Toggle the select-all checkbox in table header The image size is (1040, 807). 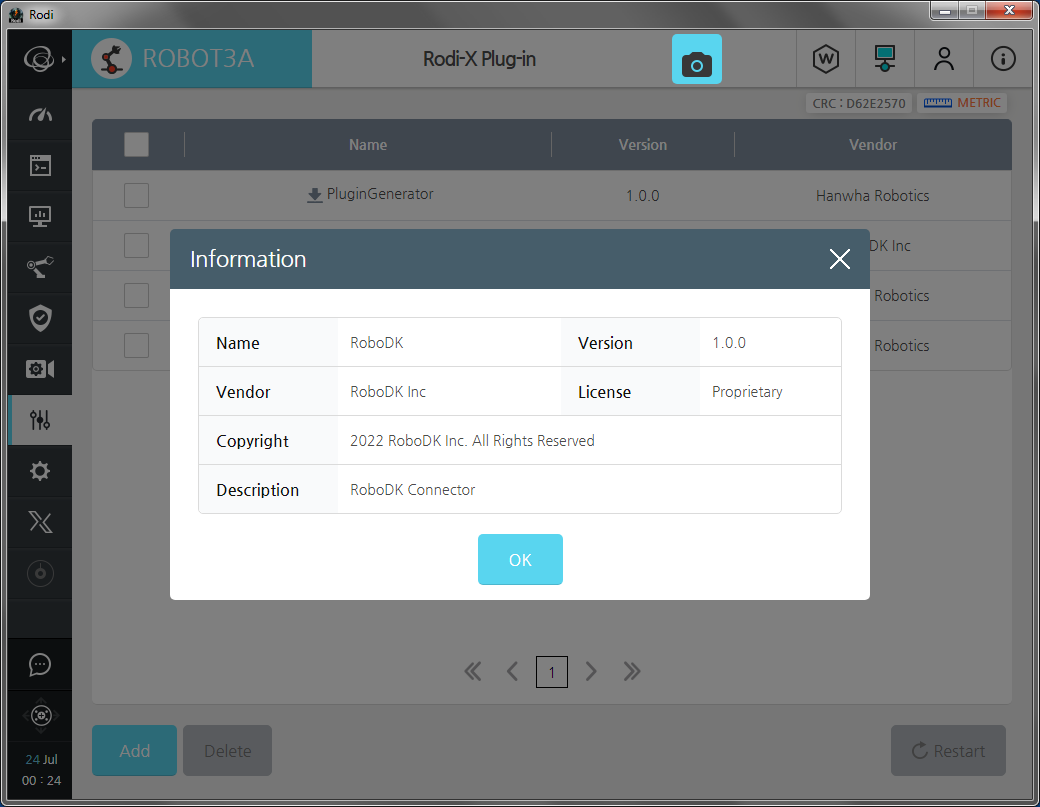pyautogui.click(x=136, y=145)
